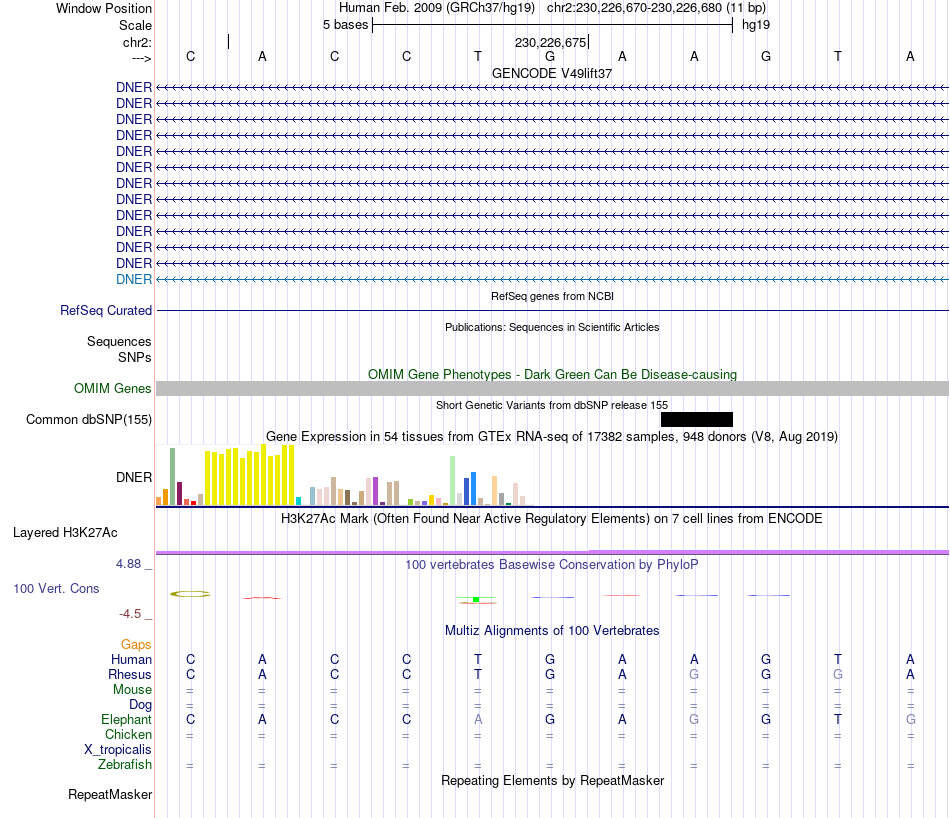Click the Window Position track label

[x=104, y=8]
